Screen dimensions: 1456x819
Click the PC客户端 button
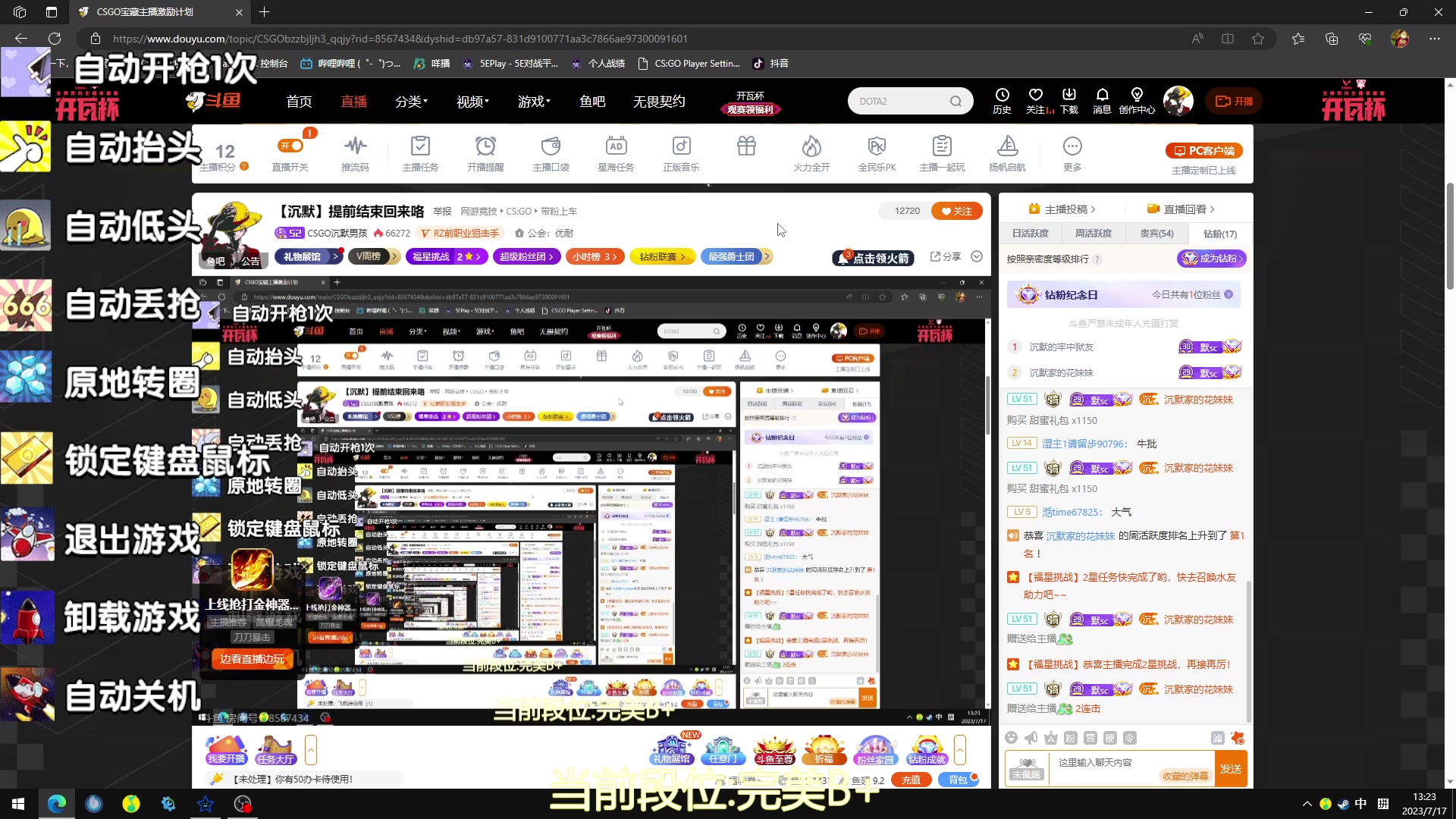[x=1203, y=151]
